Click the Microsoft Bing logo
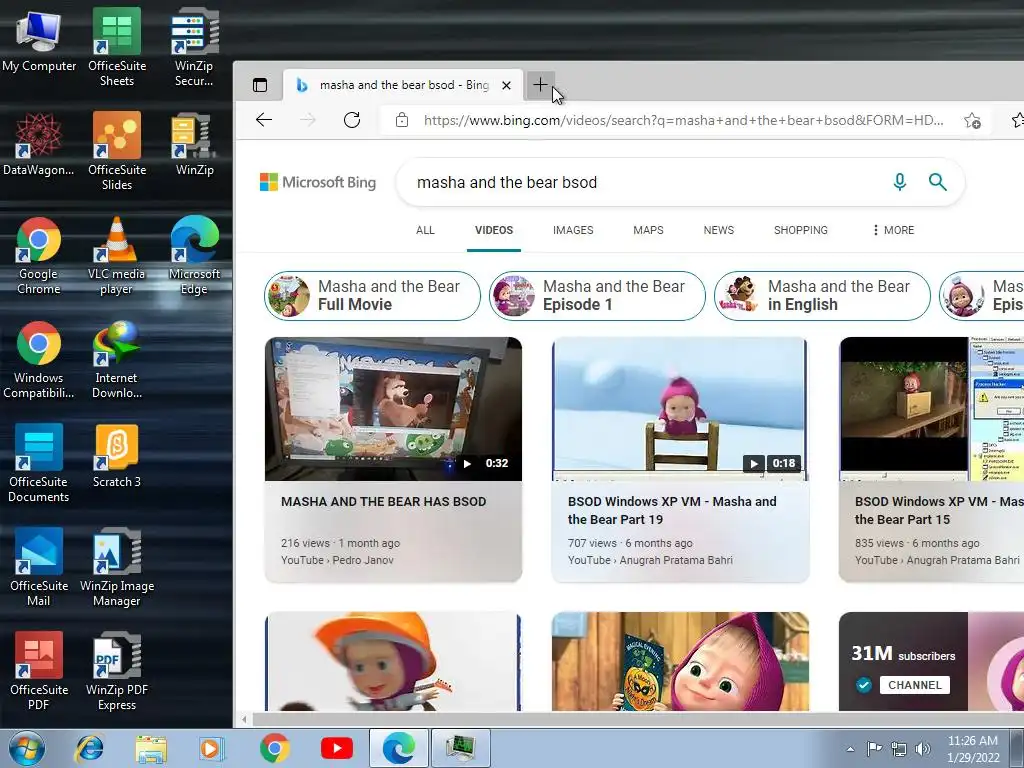 coord(318,182)
